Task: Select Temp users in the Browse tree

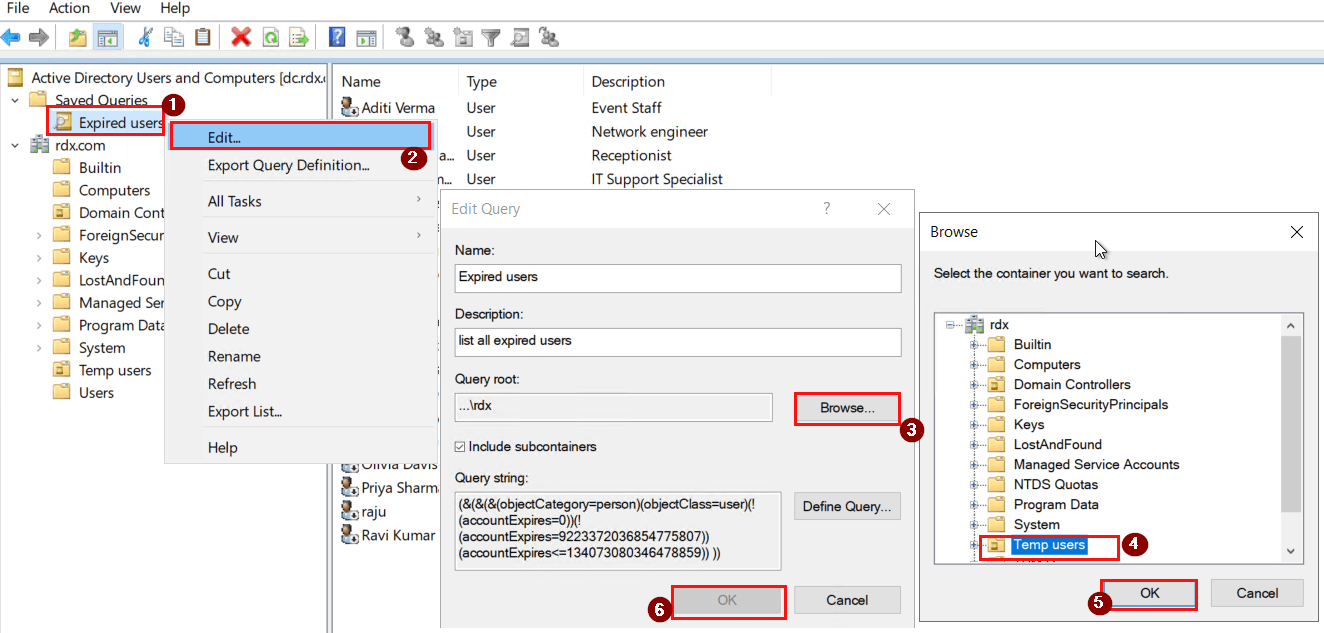Action: [x=1049, y=546]
